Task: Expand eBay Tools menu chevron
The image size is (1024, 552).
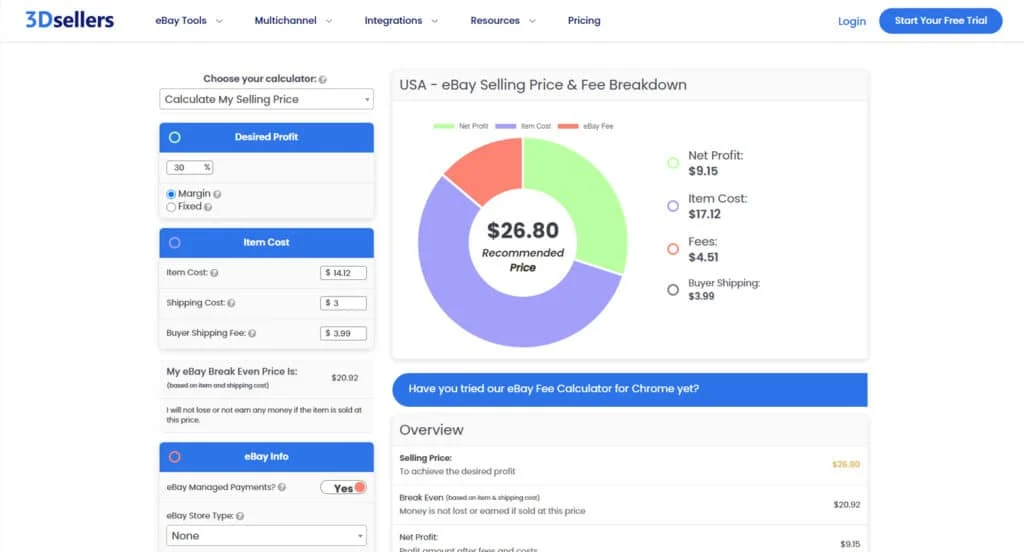Action: [x=219, y=21]
